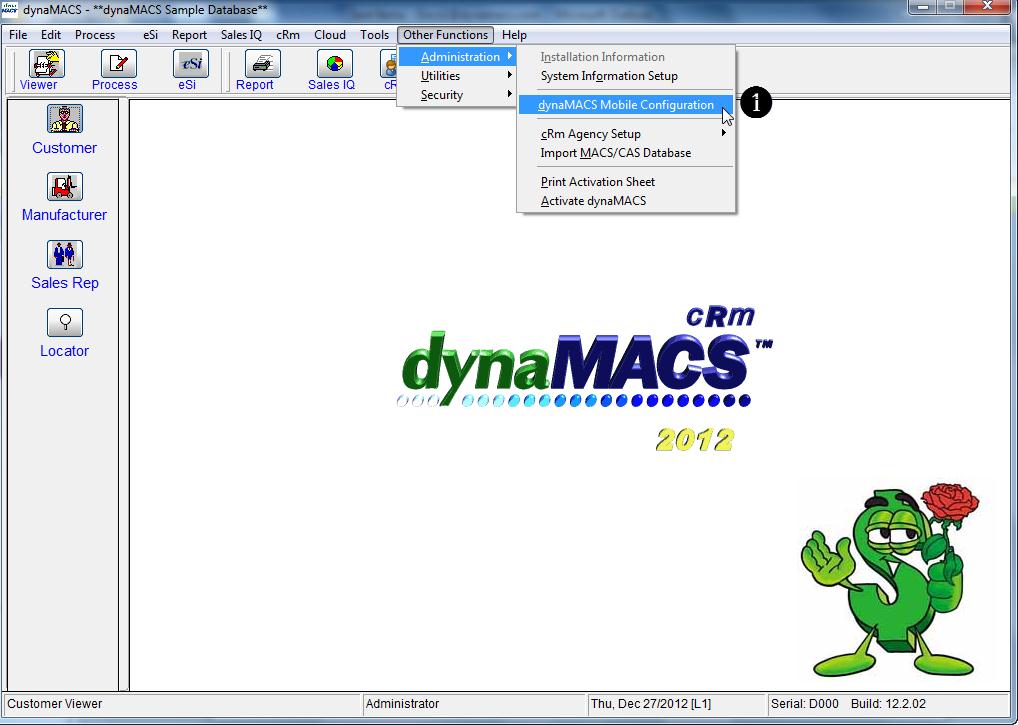Image resolution: width=1018 pixels, height=725 pixels.
Task: Choose Activate dynaMACS
Action: [x=626, y=201]
